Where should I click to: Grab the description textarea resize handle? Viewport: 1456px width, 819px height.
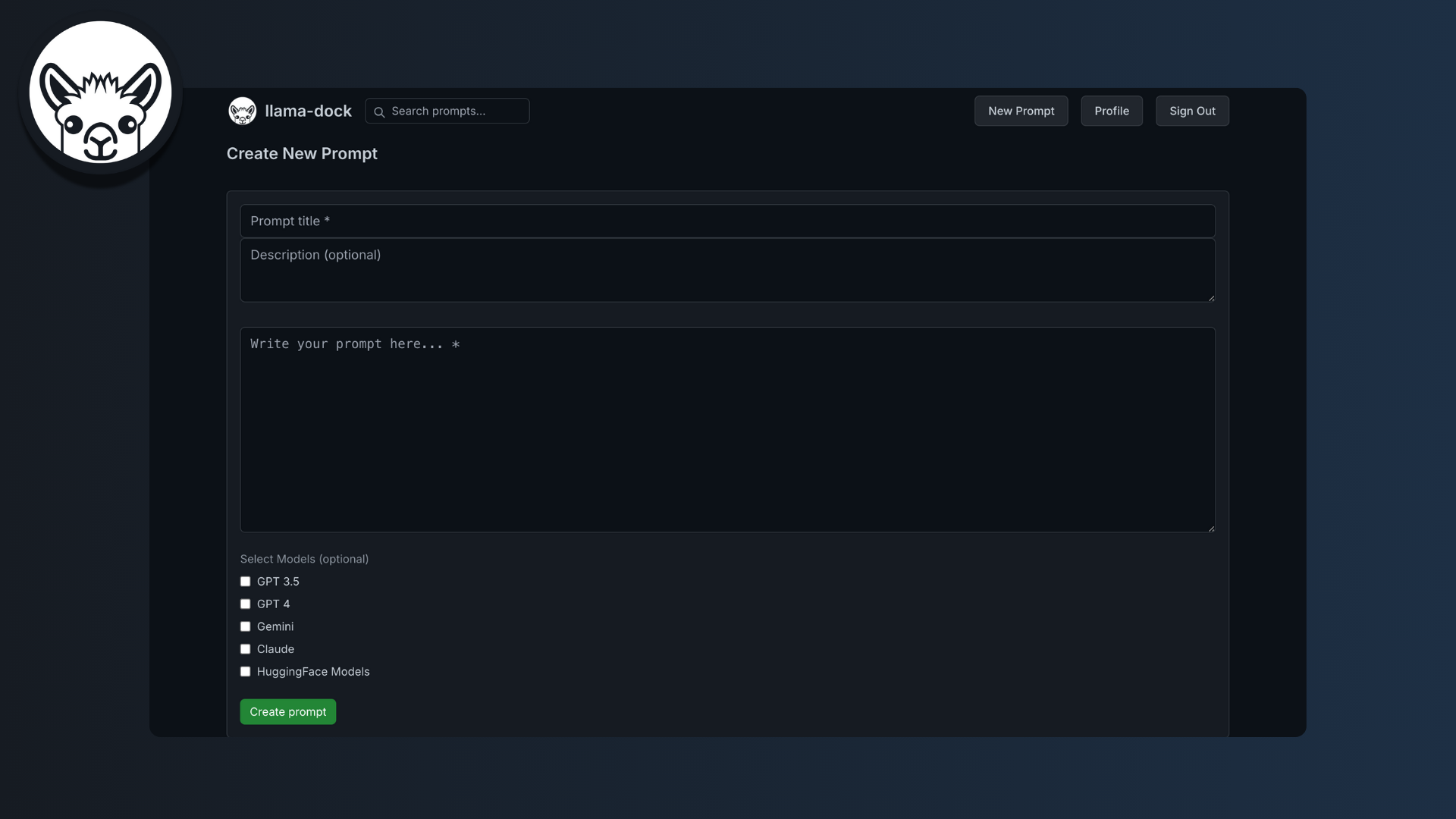point(1211,298)
